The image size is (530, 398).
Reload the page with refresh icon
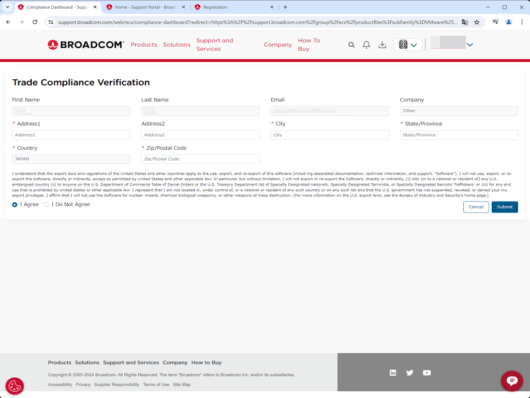(35, 22)
